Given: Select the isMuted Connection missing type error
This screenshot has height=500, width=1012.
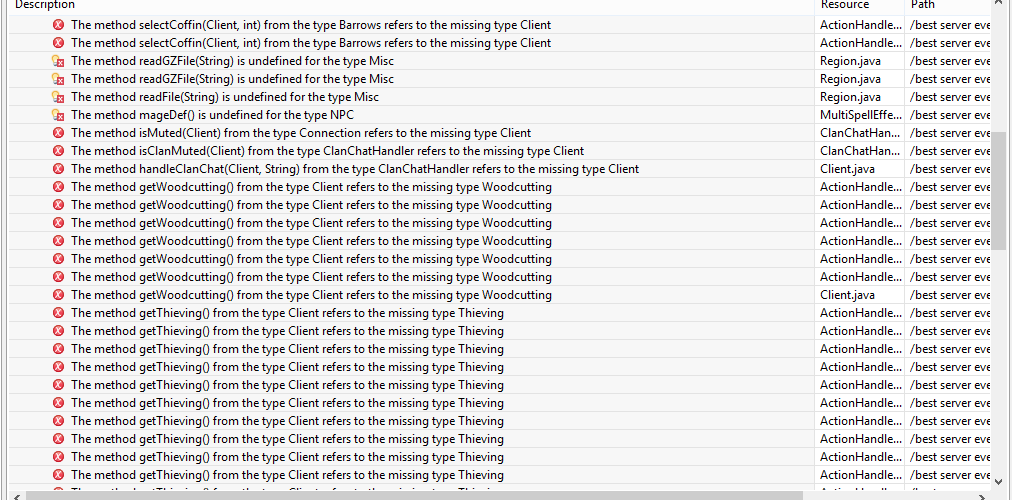Looking at the screenshot, I should [300, 133].
